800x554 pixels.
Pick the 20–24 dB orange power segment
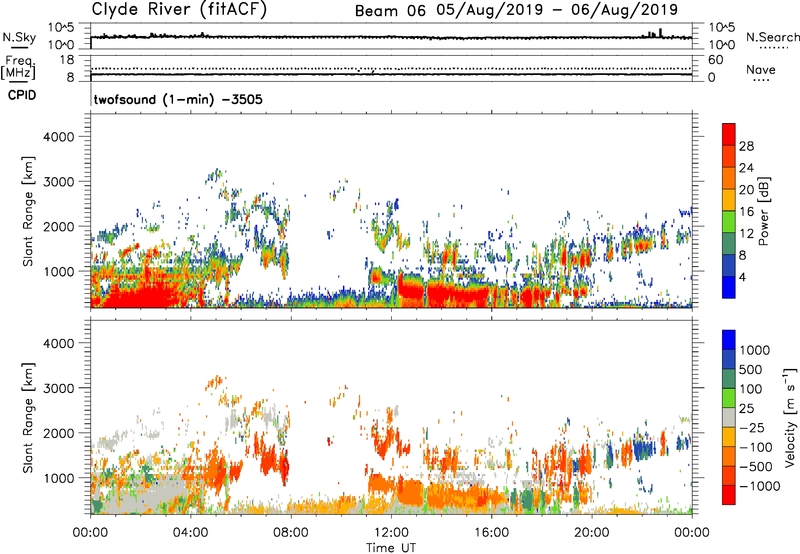[729, 178]
